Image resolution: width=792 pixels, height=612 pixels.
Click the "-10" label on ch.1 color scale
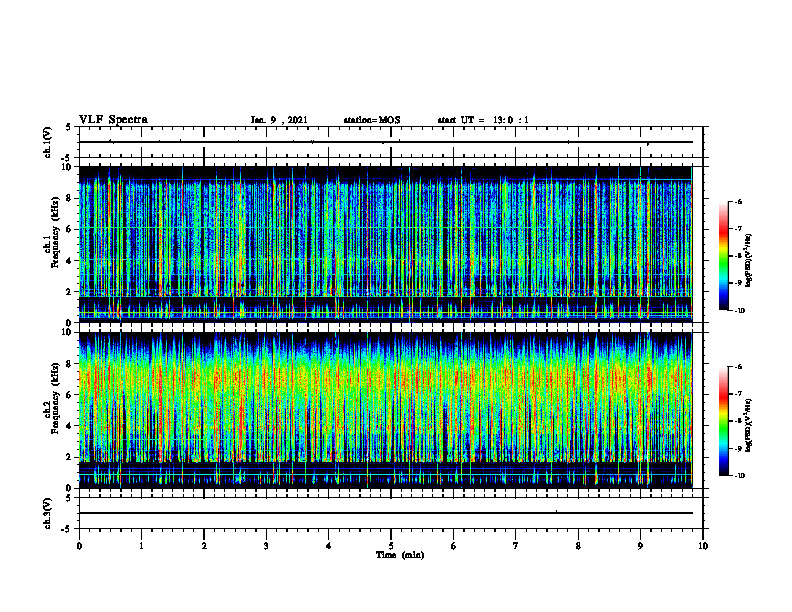coord(740,311)
